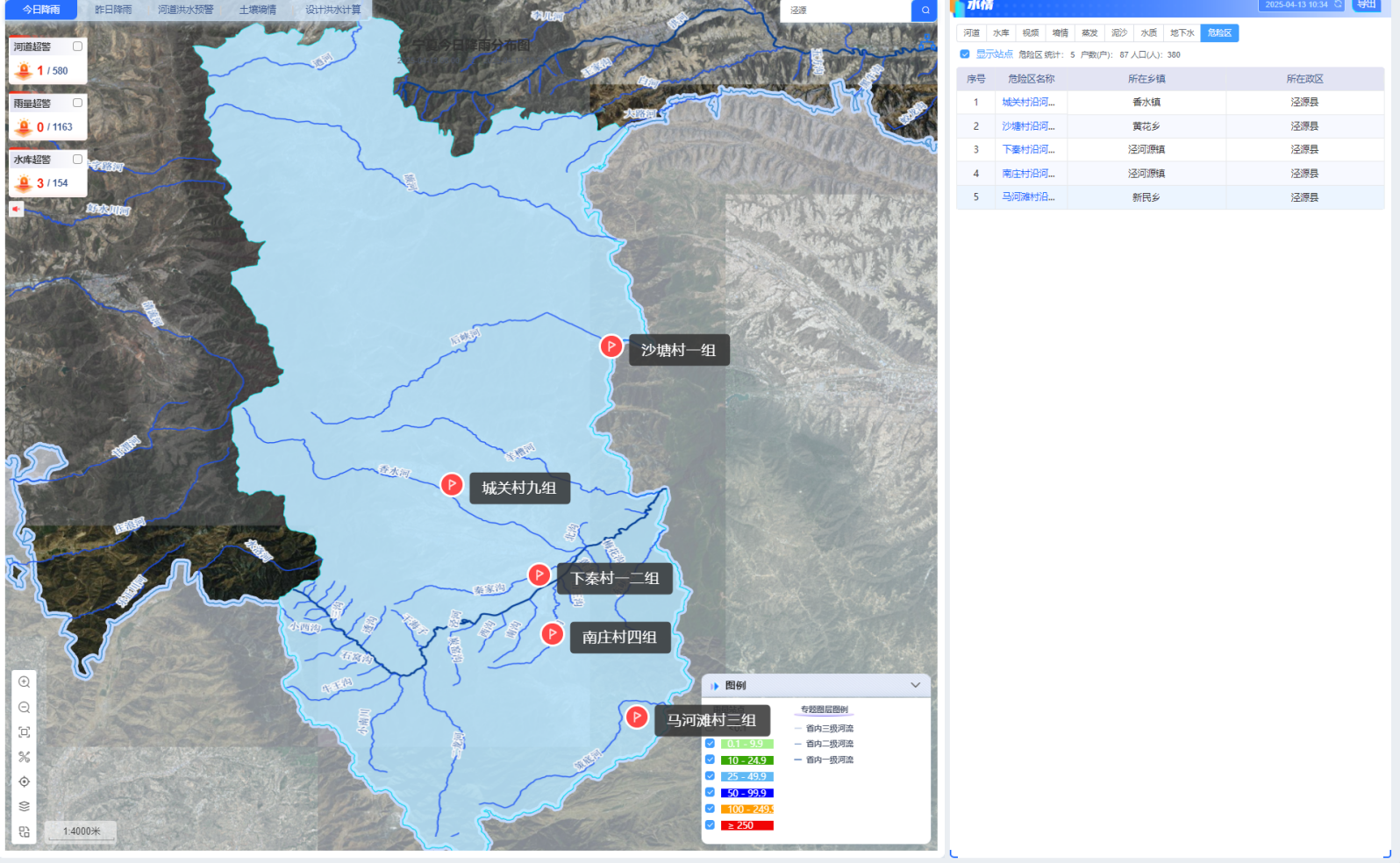Click the blue search magnifier button

925,11
